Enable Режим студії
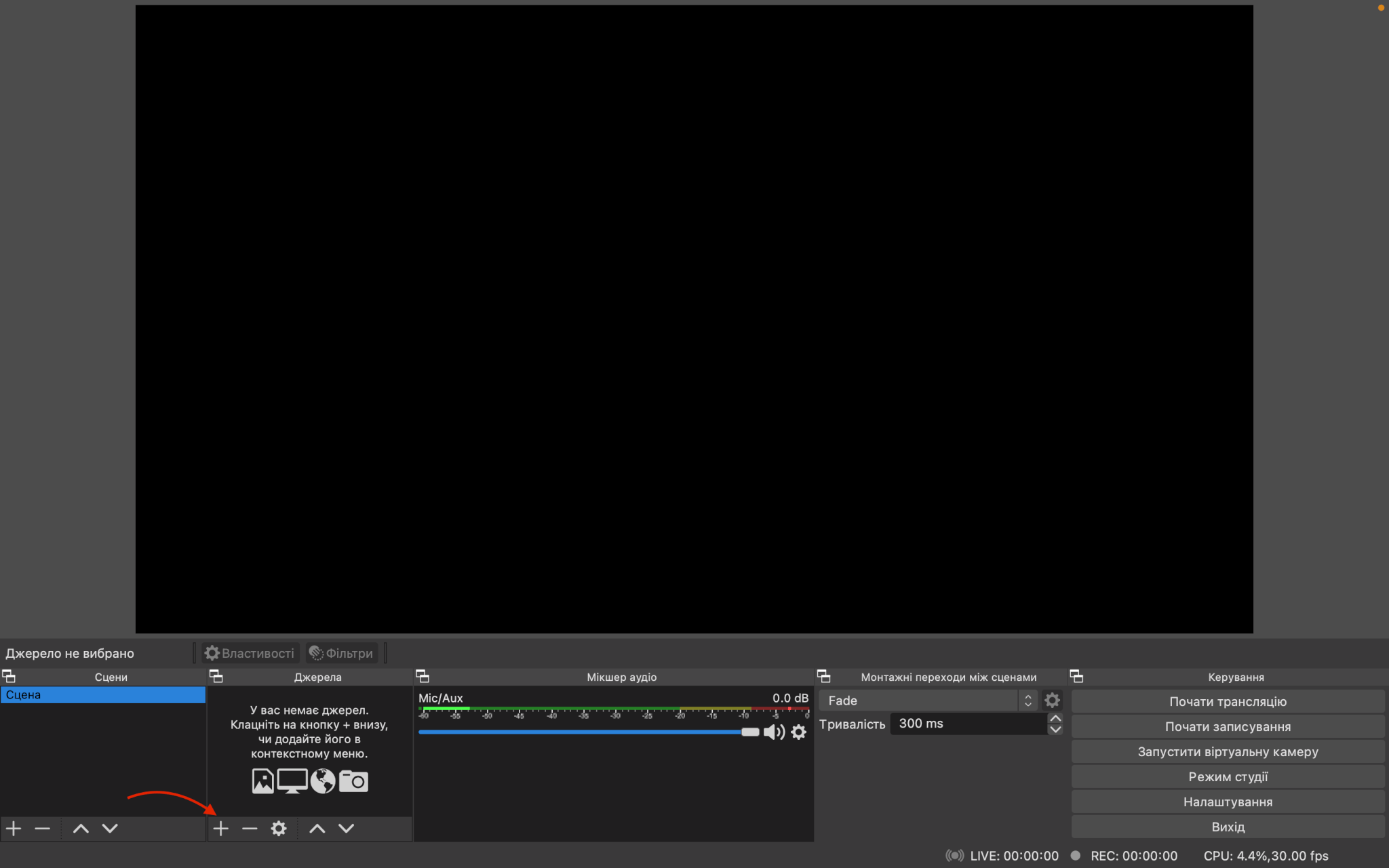The image size is (1389, 868). point(1228,776)
